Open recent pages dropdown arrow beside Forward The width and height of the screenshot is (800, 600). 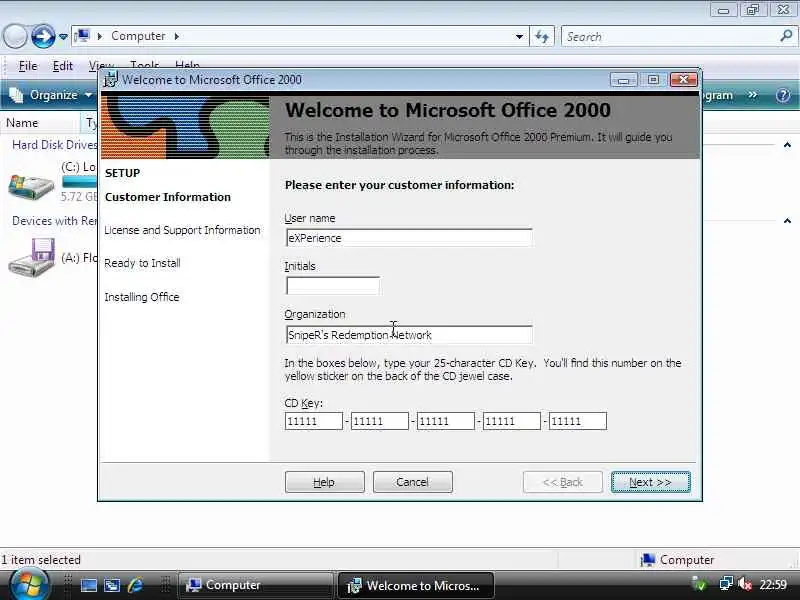63,37
